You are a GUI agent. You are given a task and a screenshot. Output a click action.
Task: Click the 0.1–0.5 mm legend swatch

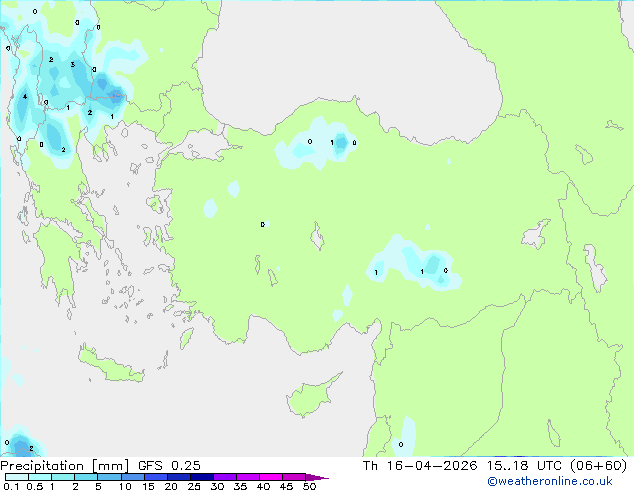click(x=17, y=477)
